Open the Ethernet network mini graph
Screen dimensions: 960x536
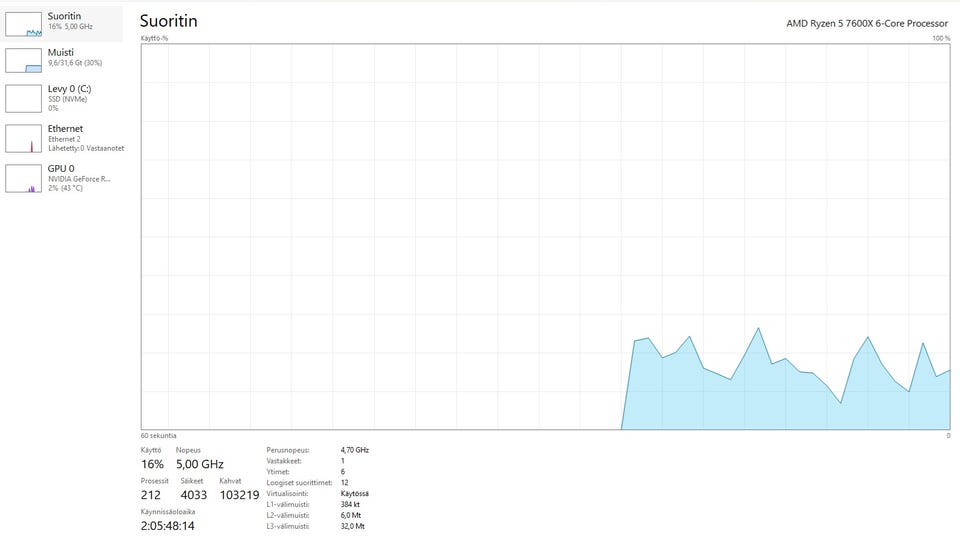coord(23,138)
